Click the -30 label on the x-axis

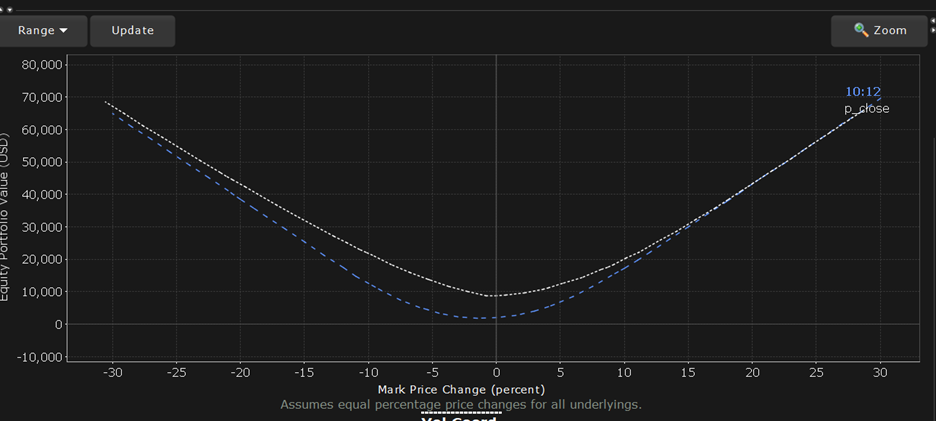111,372
